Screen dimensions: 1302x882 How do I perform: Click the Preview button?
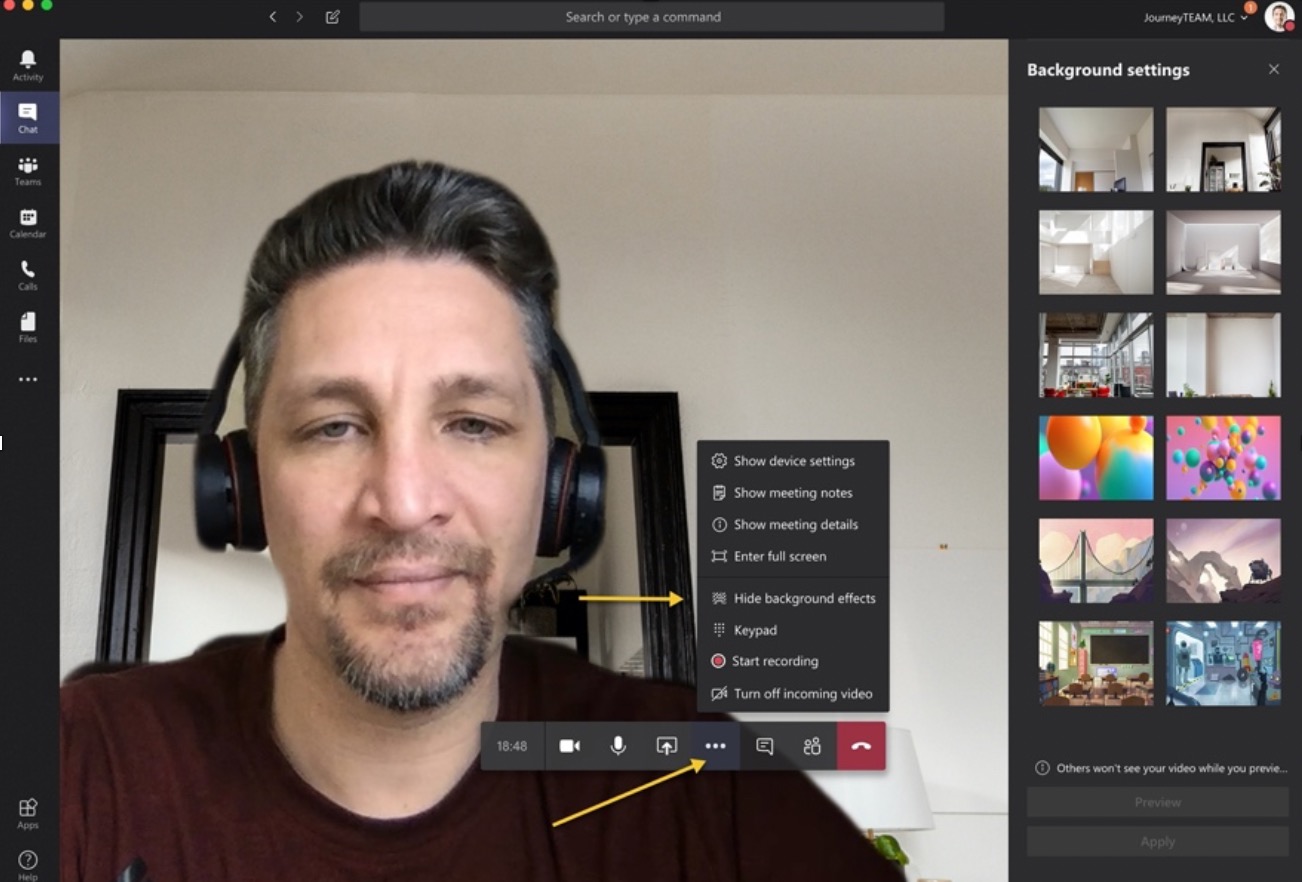click(1158, 802)
